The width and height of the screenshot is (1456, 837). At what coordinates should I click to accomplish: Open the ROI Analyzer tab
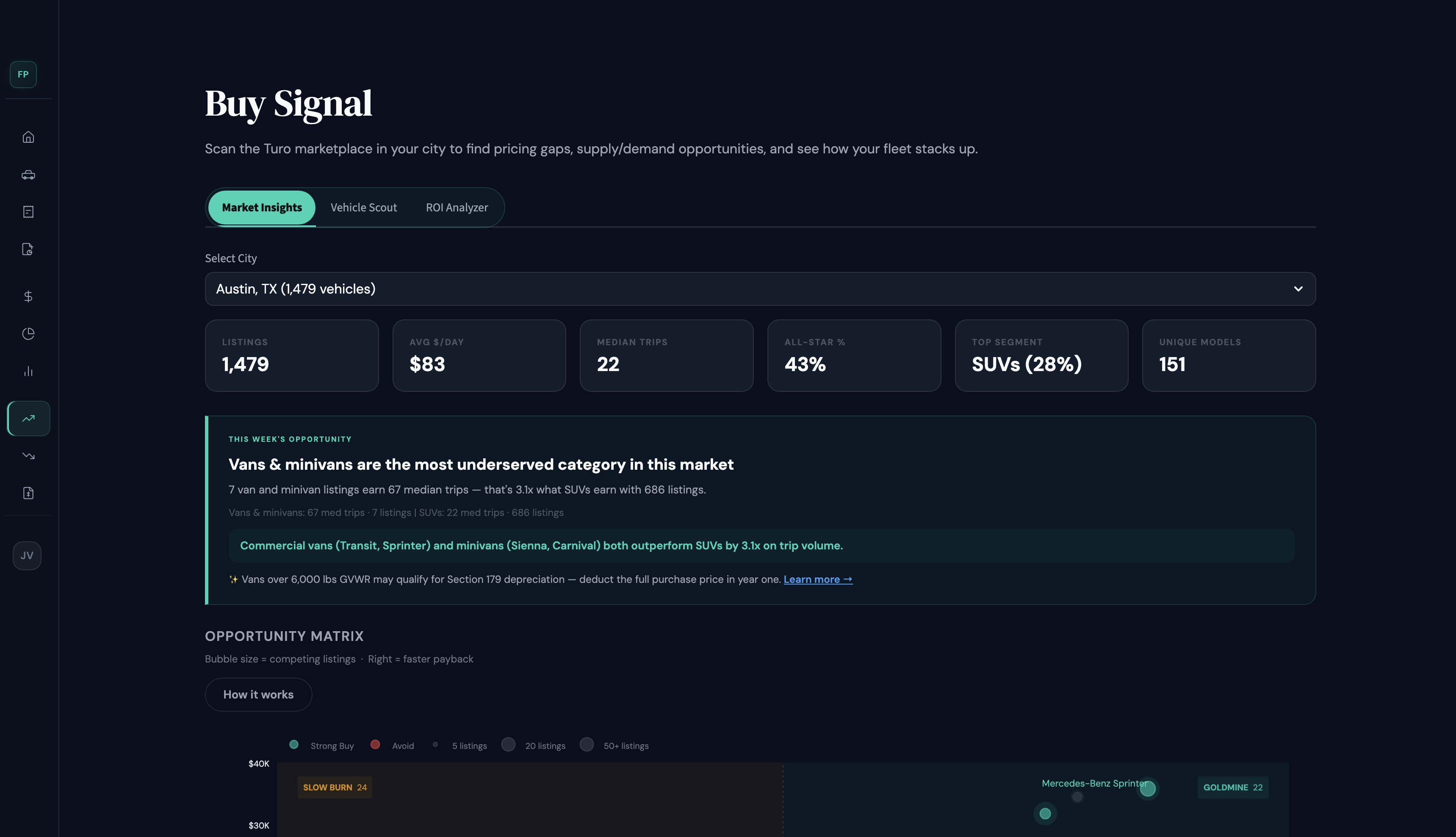click(456, 208)
